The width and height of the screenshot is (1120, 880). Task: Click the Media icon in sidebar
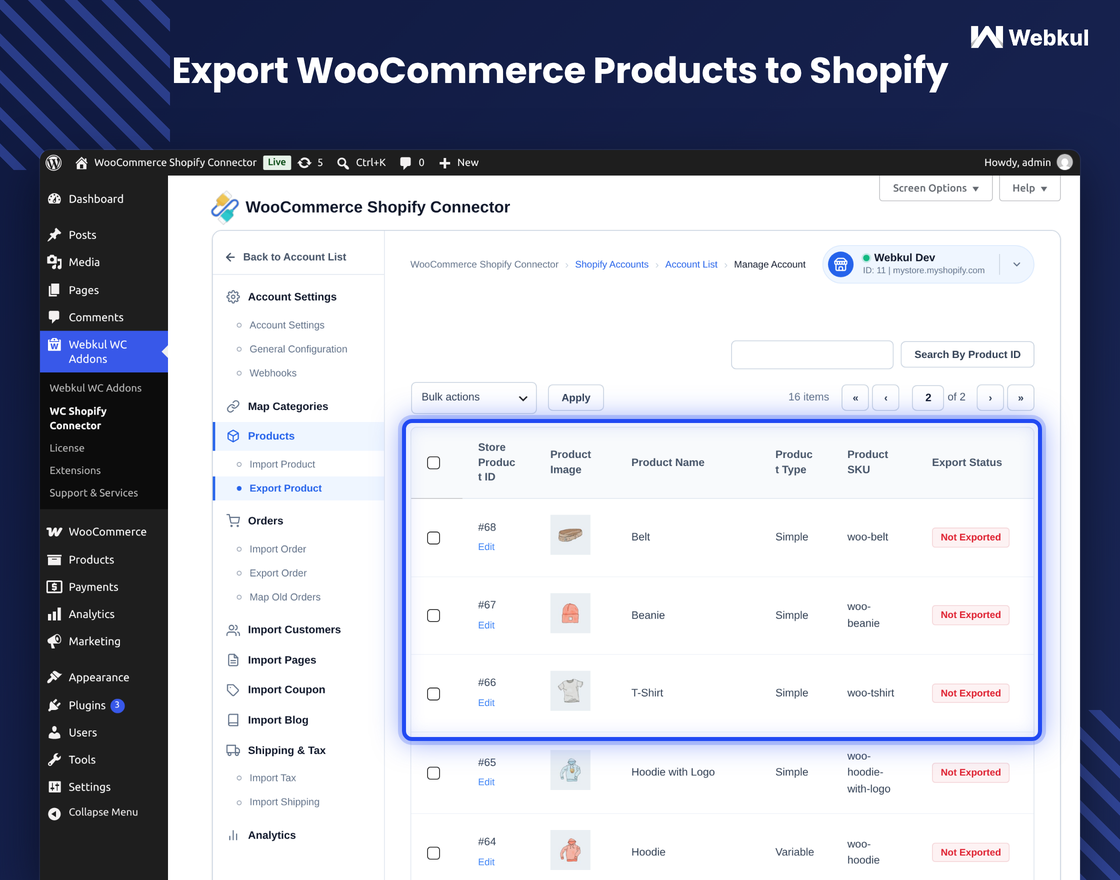[54, 262]
